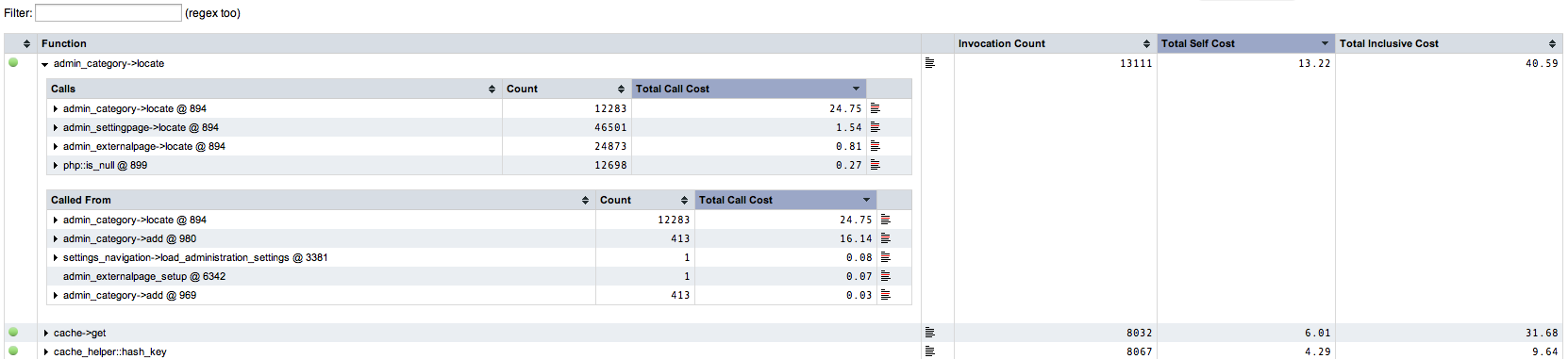Viewport: 1568px width, 359px height.
Task: Expand settings_navigation->load_administration_settings row
Action: click(56, 258)
